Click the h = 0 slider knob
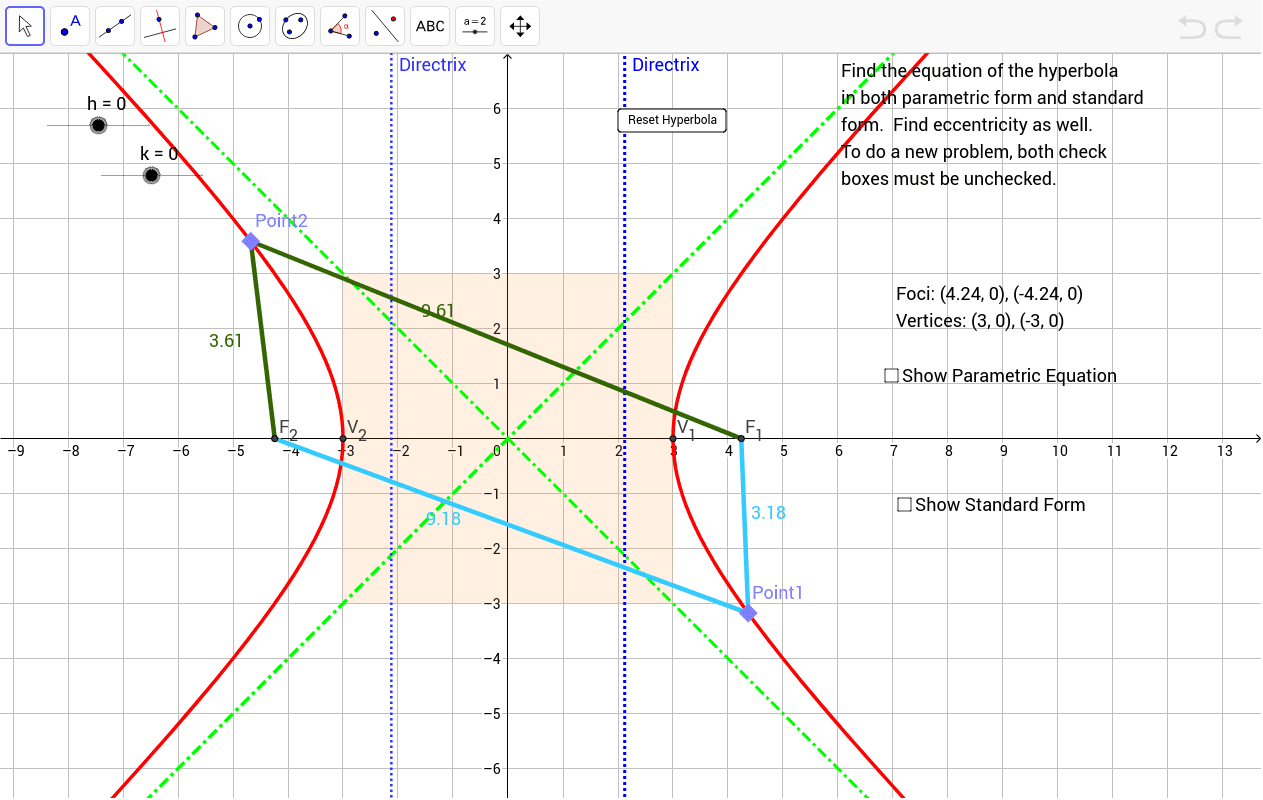 pos(98,125)
